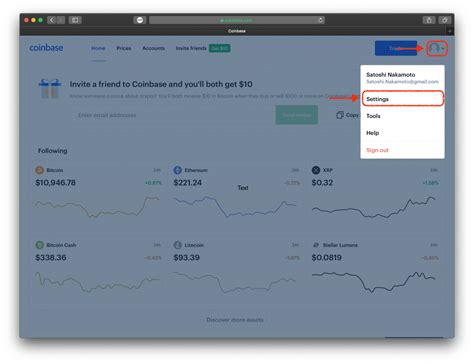474x364 pixels.
Task: Click the extension icon left of address bar
Action: click(140, 20)
